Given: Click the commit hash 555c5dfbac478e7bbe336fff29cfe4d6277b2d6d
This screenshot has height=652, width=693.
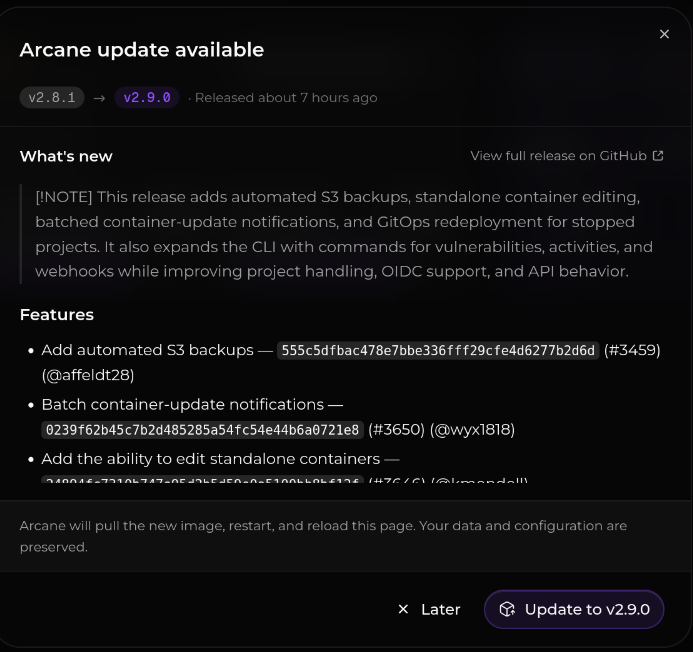Looking at the screenshot, I should click(438, 351).
